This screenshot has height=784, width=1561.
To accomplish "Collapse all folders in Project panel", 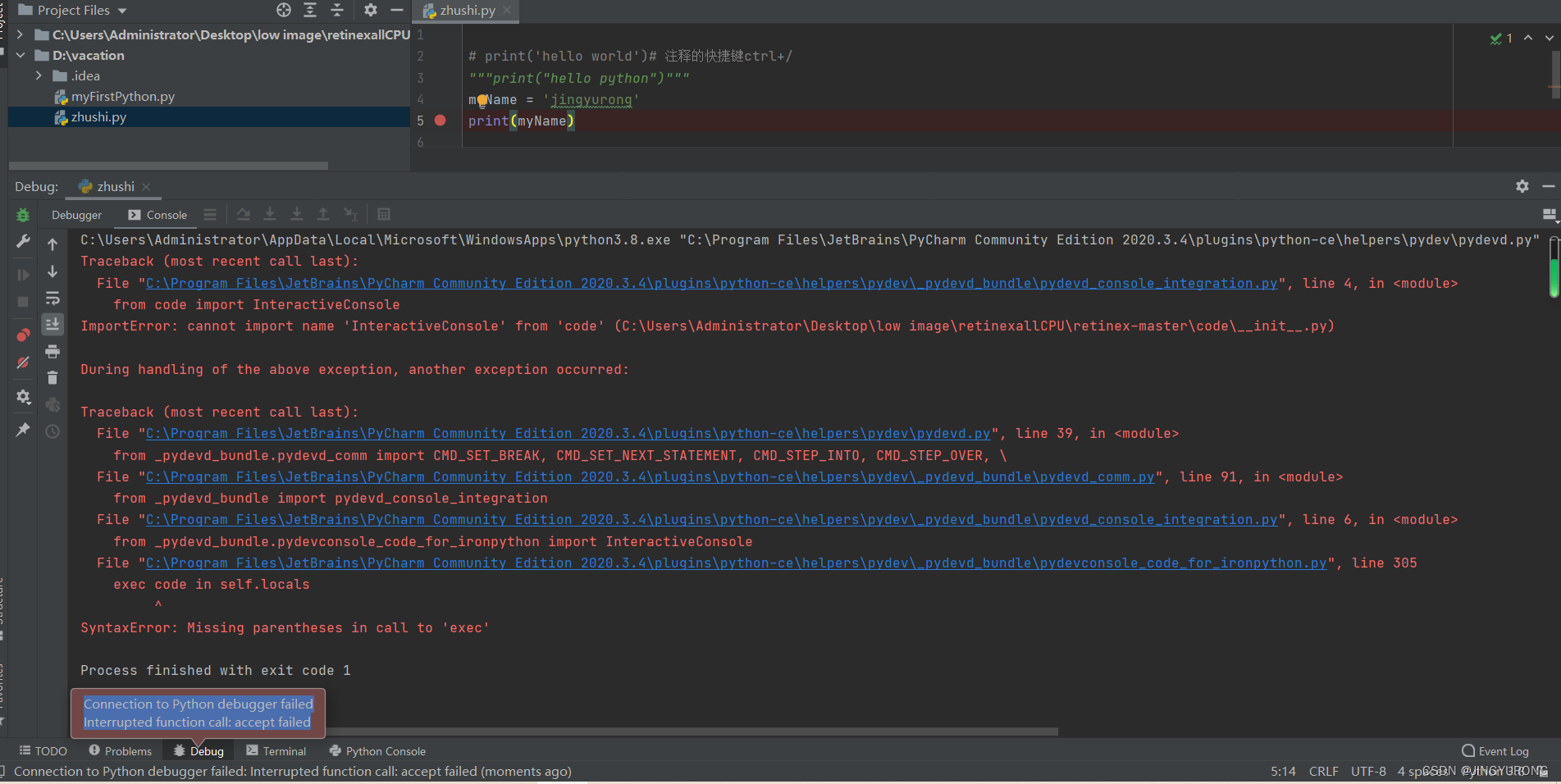I will 337,10.
